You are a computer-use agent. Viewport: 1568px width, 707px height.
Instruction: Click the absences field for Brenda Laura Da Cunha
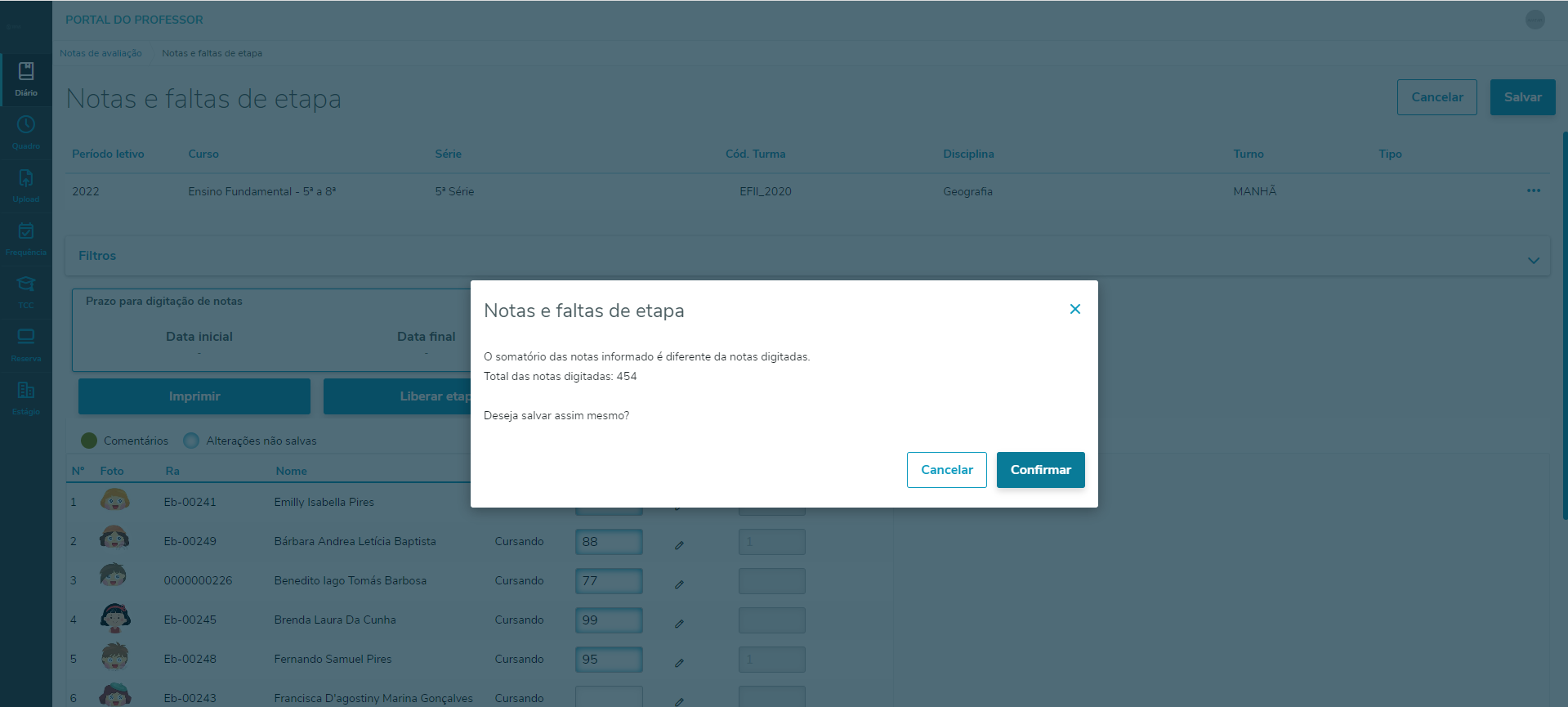click(772, 620)
